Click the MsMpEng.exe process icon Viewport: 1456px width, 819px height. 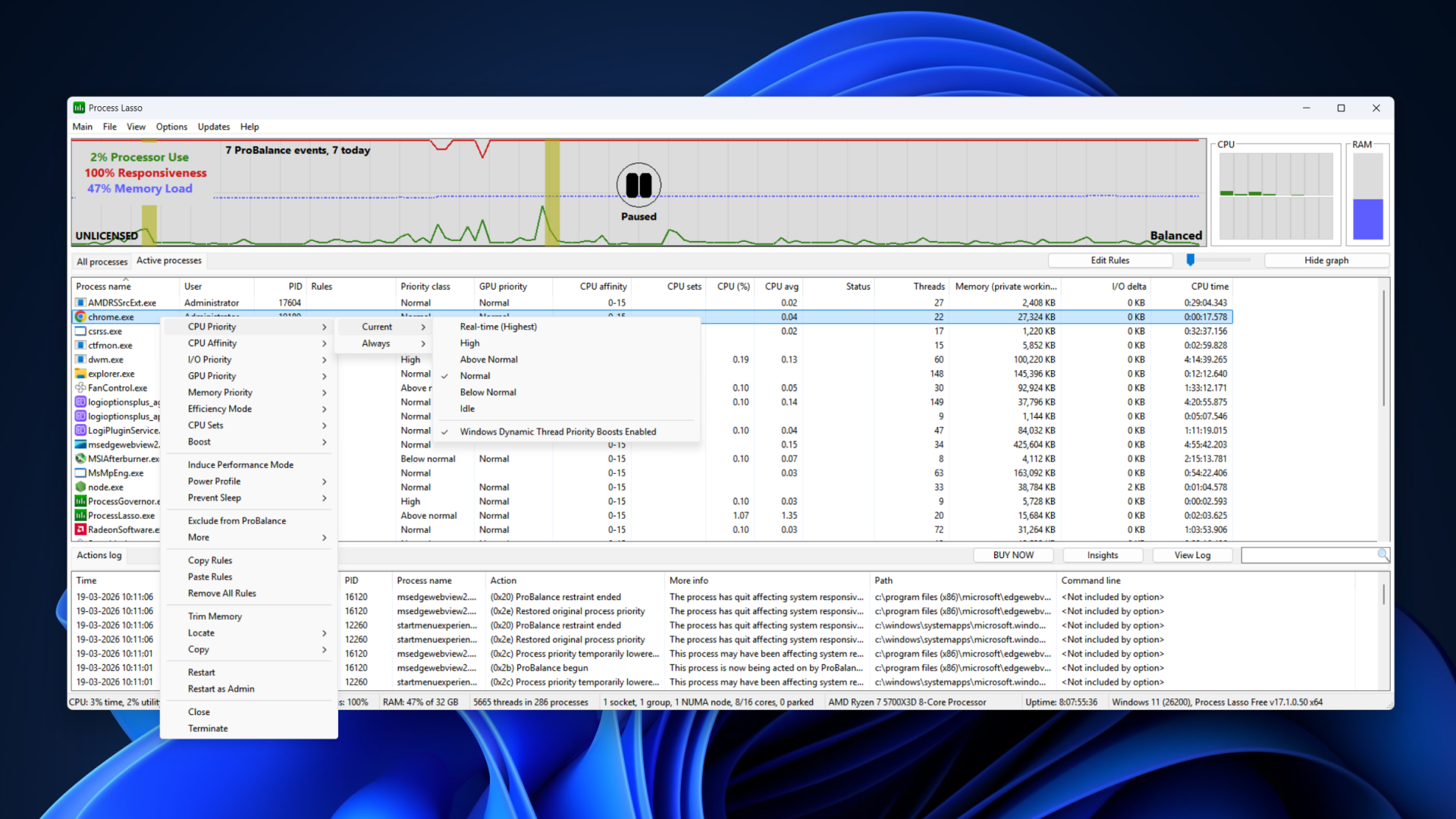pyautogui.click(x=80, y=473)
